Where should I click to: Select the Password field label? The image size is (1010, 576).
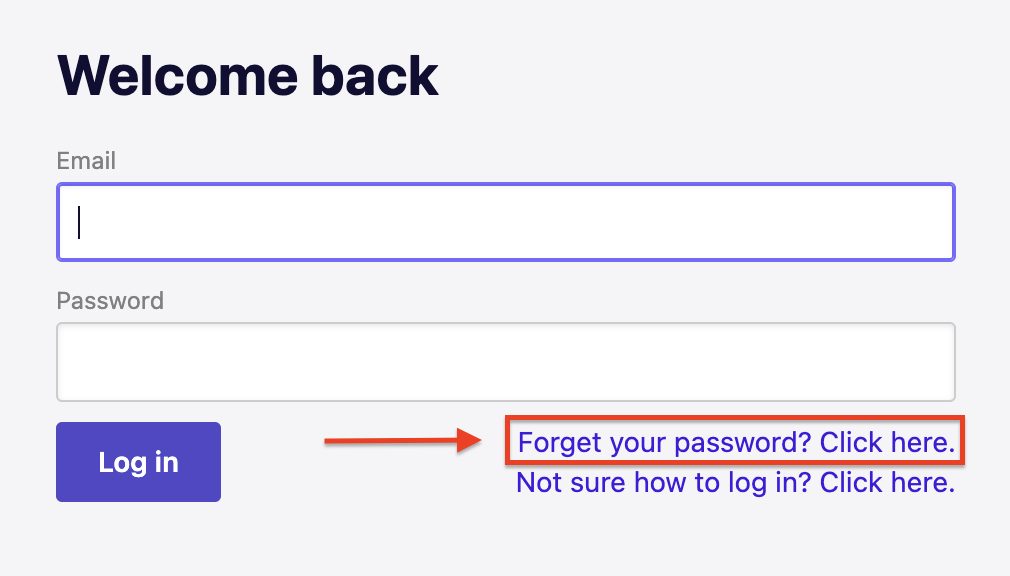click(110, 300)
